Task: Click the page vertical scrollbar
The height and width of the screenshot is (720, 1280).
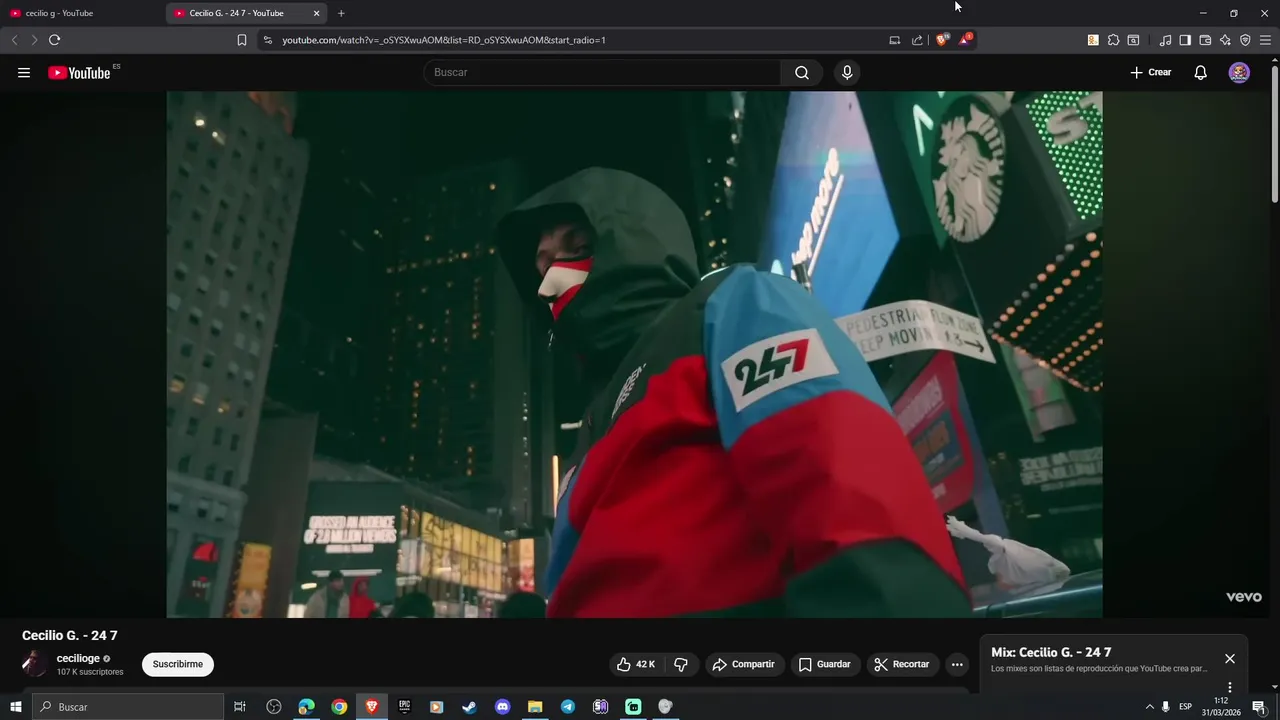Action: [1274, 134]
